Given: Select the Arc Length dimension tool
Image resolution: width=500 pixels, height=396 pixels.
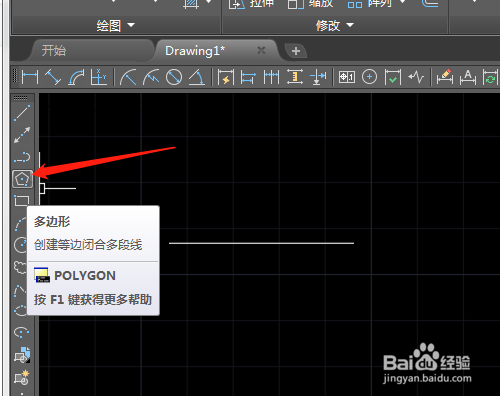Looking at the screenshot, I should click(76, 77).
